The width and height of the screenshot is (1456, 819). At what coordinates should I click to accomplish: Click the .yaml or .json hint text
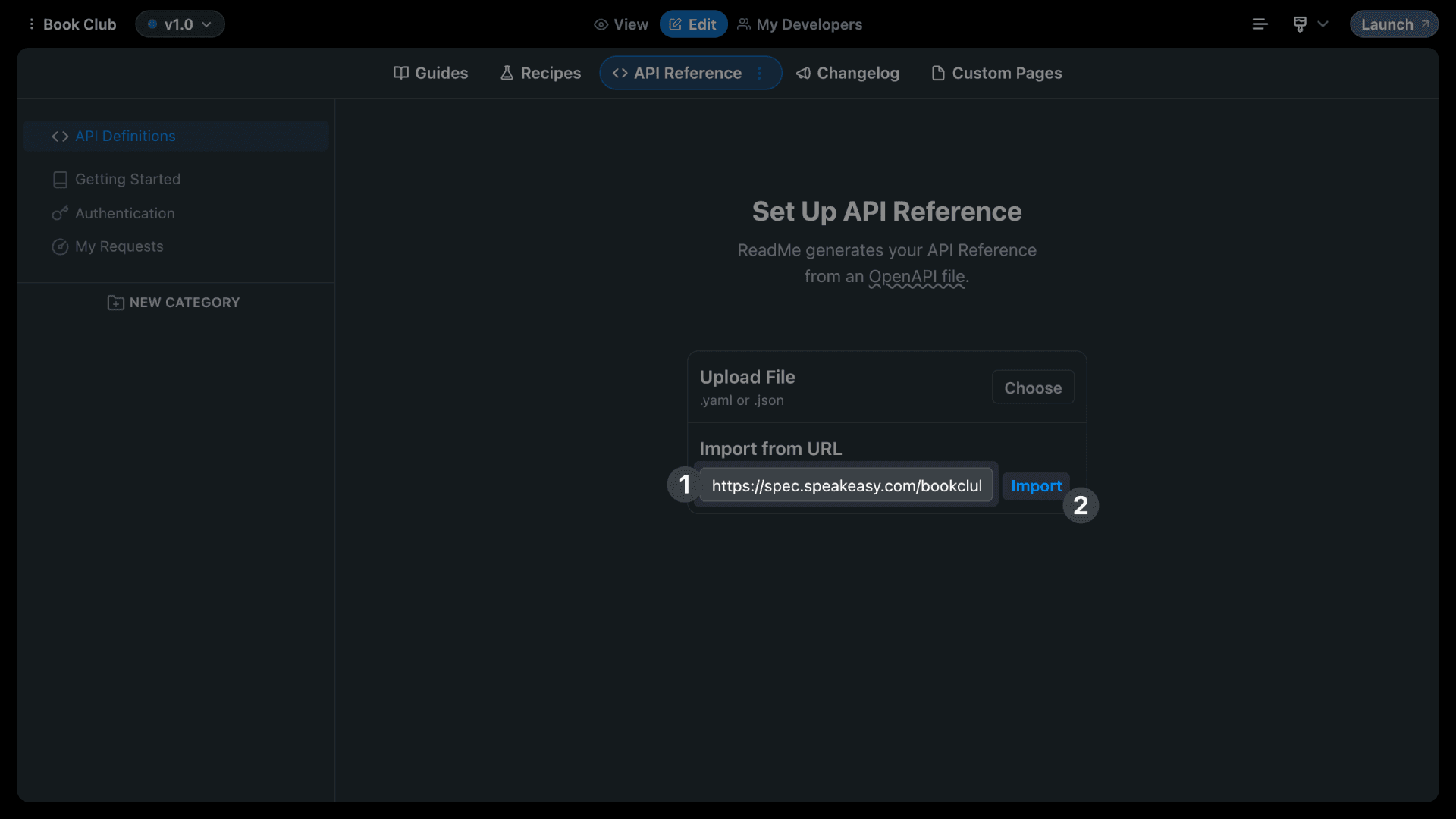pyautogui.click(x=742, y=400)
